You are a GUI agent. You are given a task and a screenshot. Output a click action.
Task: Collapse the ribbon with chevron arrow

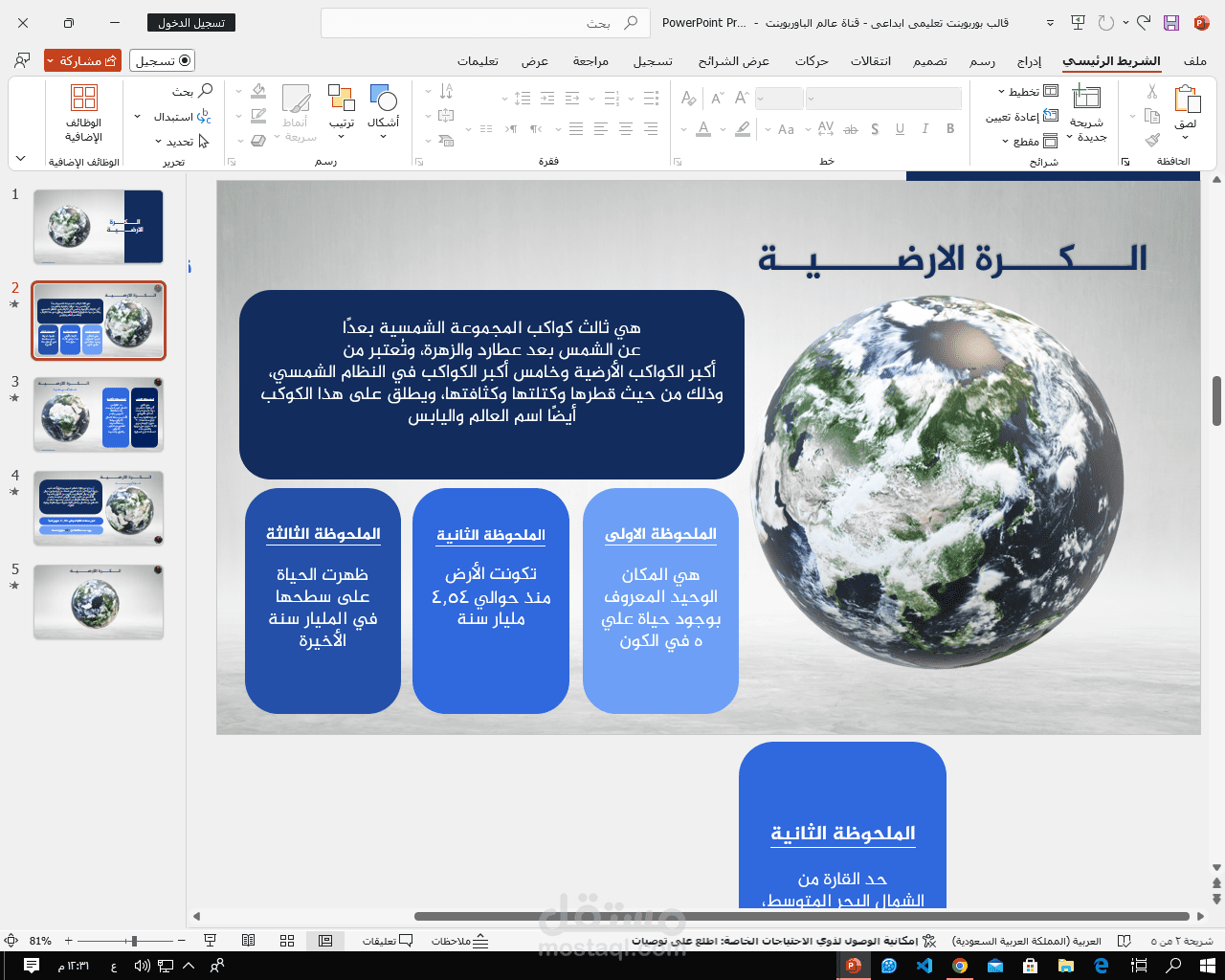pyautogui.click(x=21, y=159)
